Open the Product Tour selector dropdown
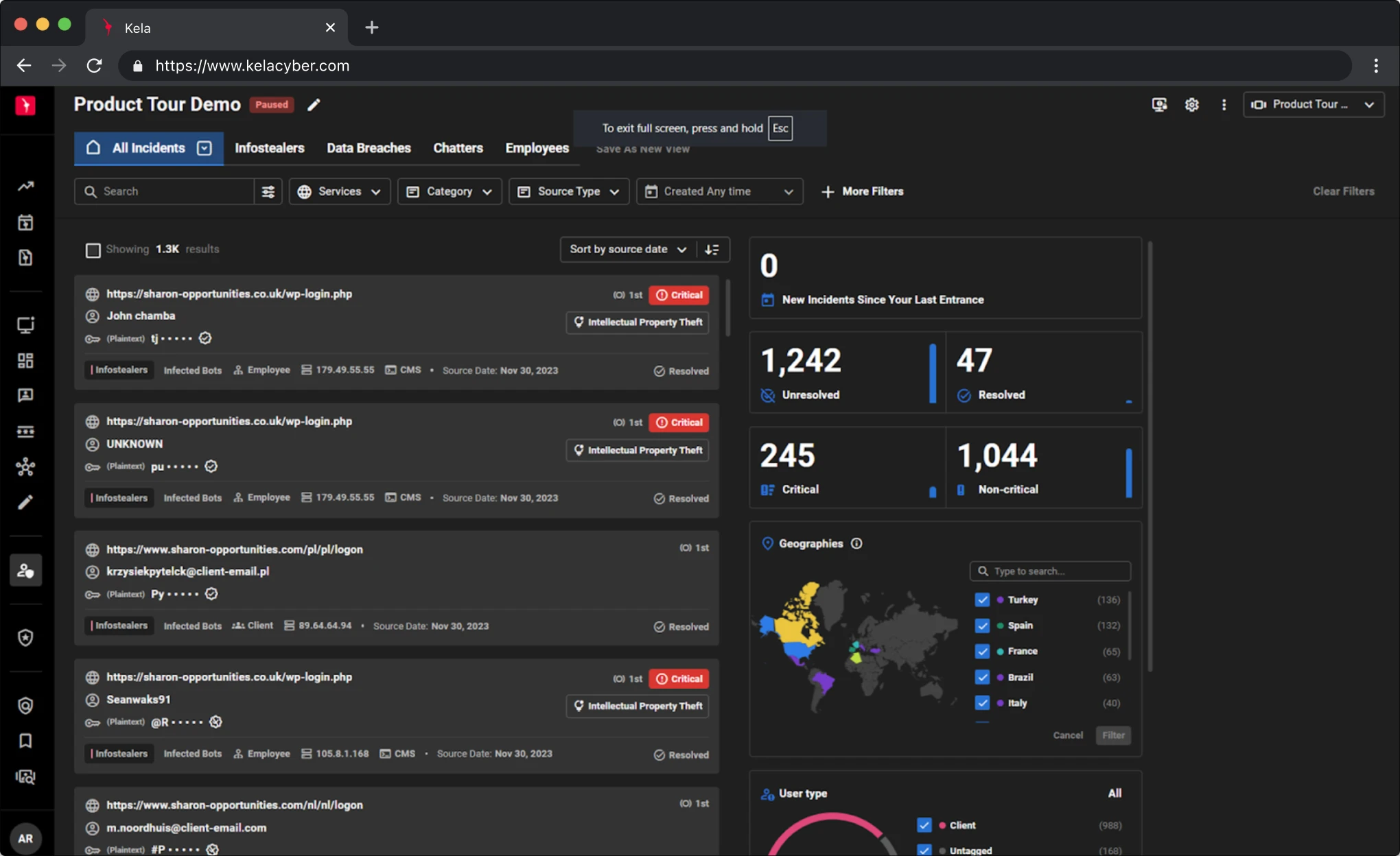The height and width of the screenshot is (856, 1400). [1313, 104]
